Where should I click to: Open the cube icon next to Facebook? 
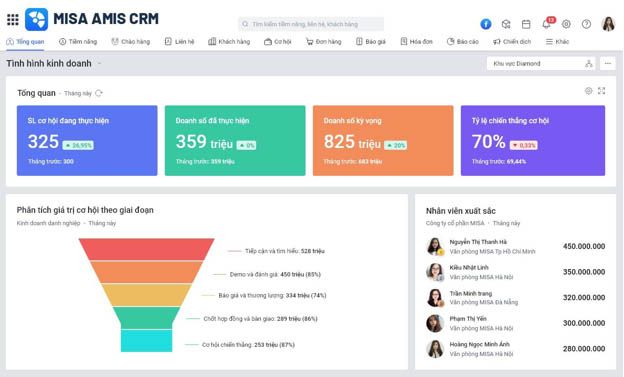pyautogui.click(x=506, y=24)
